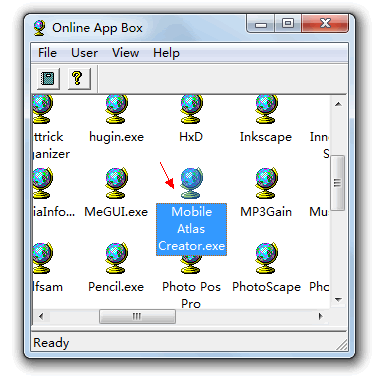Click the horizontal scrollbar left arrow
Screen dimensions: 379x377
coord(41,316)
